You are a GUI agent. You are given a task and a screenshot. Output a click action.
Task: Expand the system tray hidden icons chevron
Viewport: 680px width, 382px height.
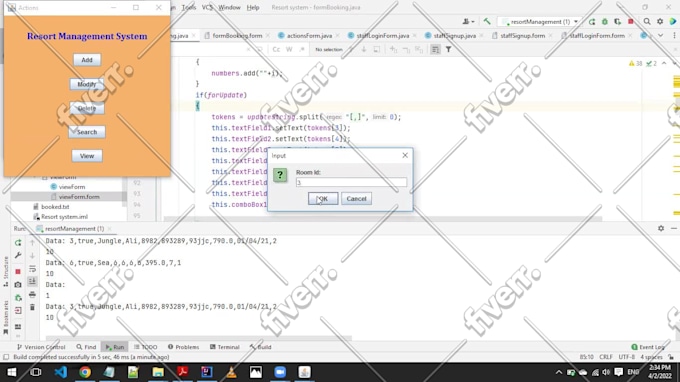click(559, 372)
